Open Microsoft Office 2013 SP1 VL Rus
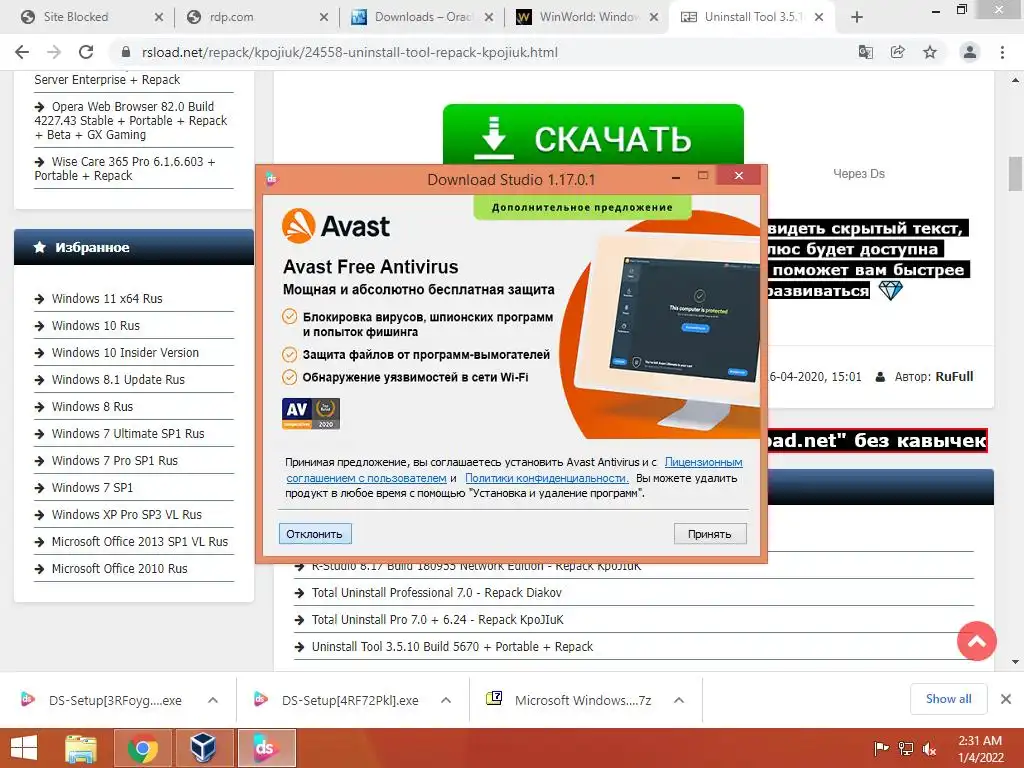The image size is (1024, 768). point(140,541)
